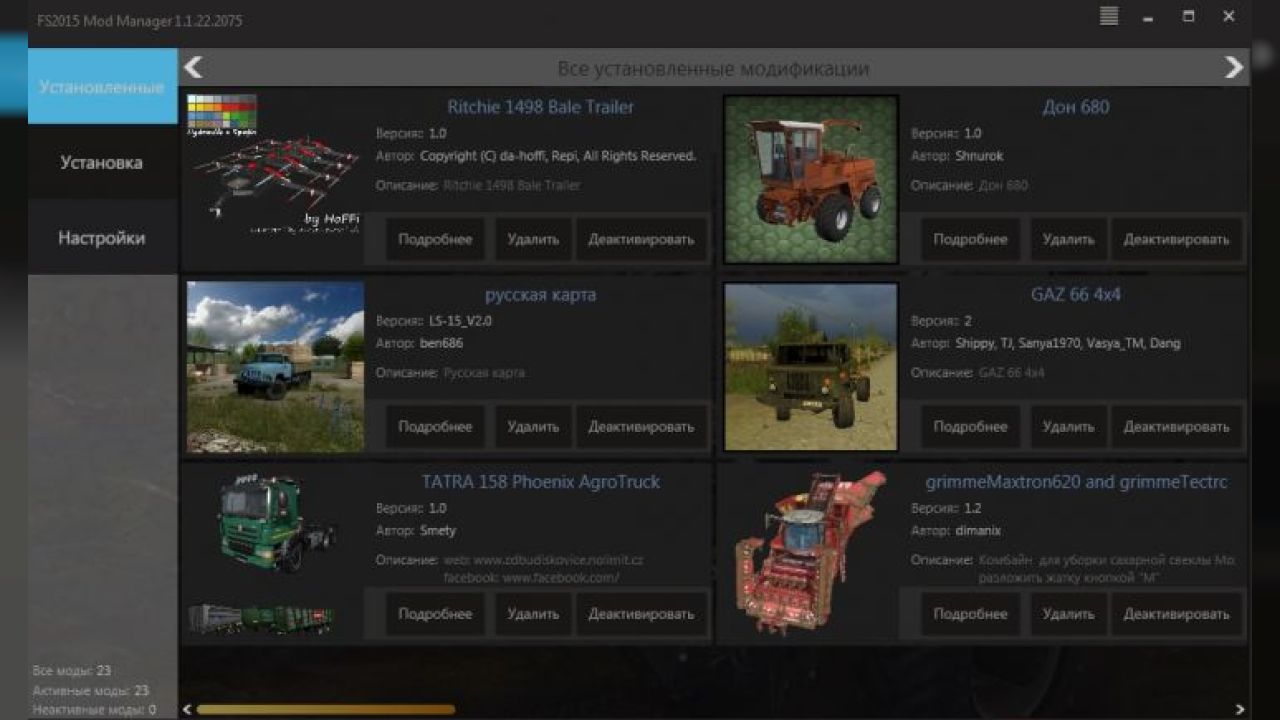Select the GAZ 66 4x4 truck thumbnail
Screen dimensions: 1280x720
pyautogui.click(x=811, y=366)
